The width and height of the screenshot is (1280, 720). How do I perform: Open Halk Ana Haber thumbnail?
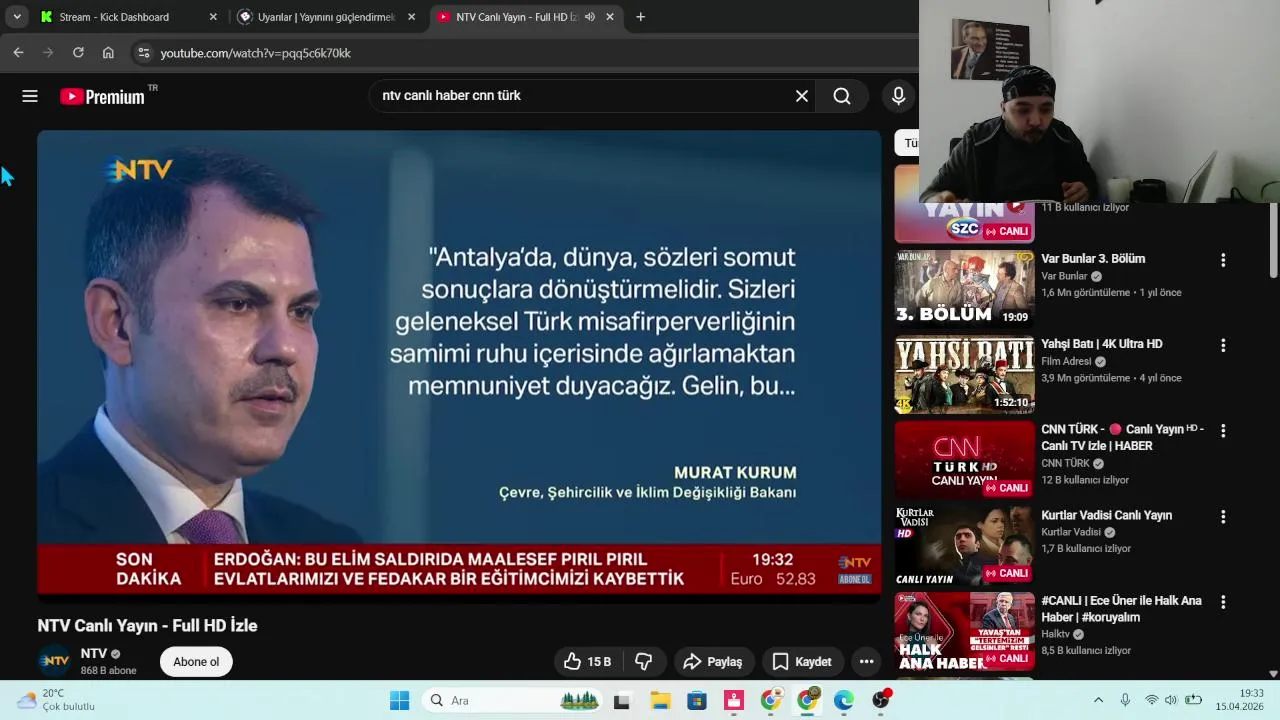click(964, 632)
